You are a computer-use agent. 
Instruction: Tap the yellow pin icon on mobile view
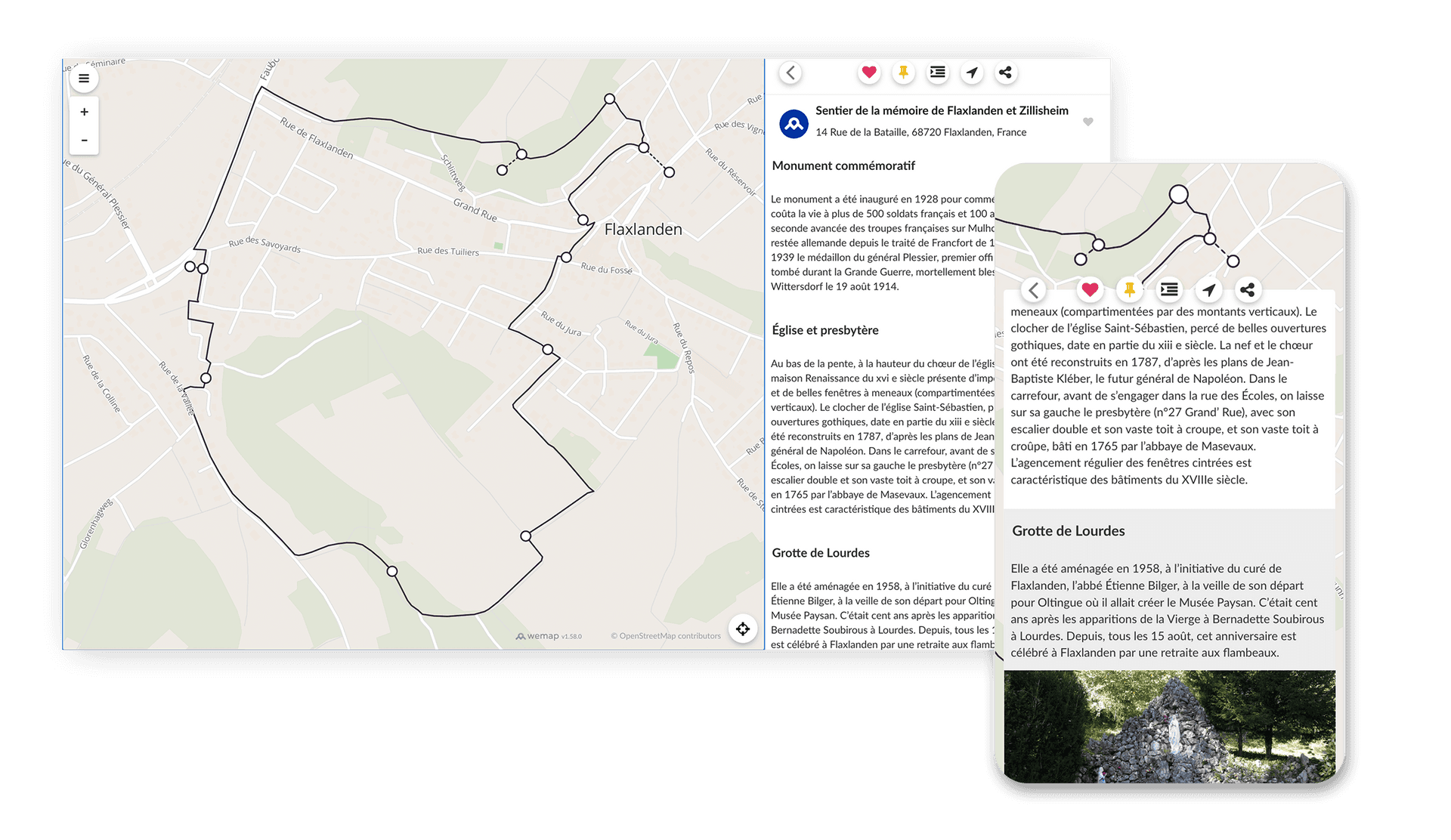[x=1129, y=289]
